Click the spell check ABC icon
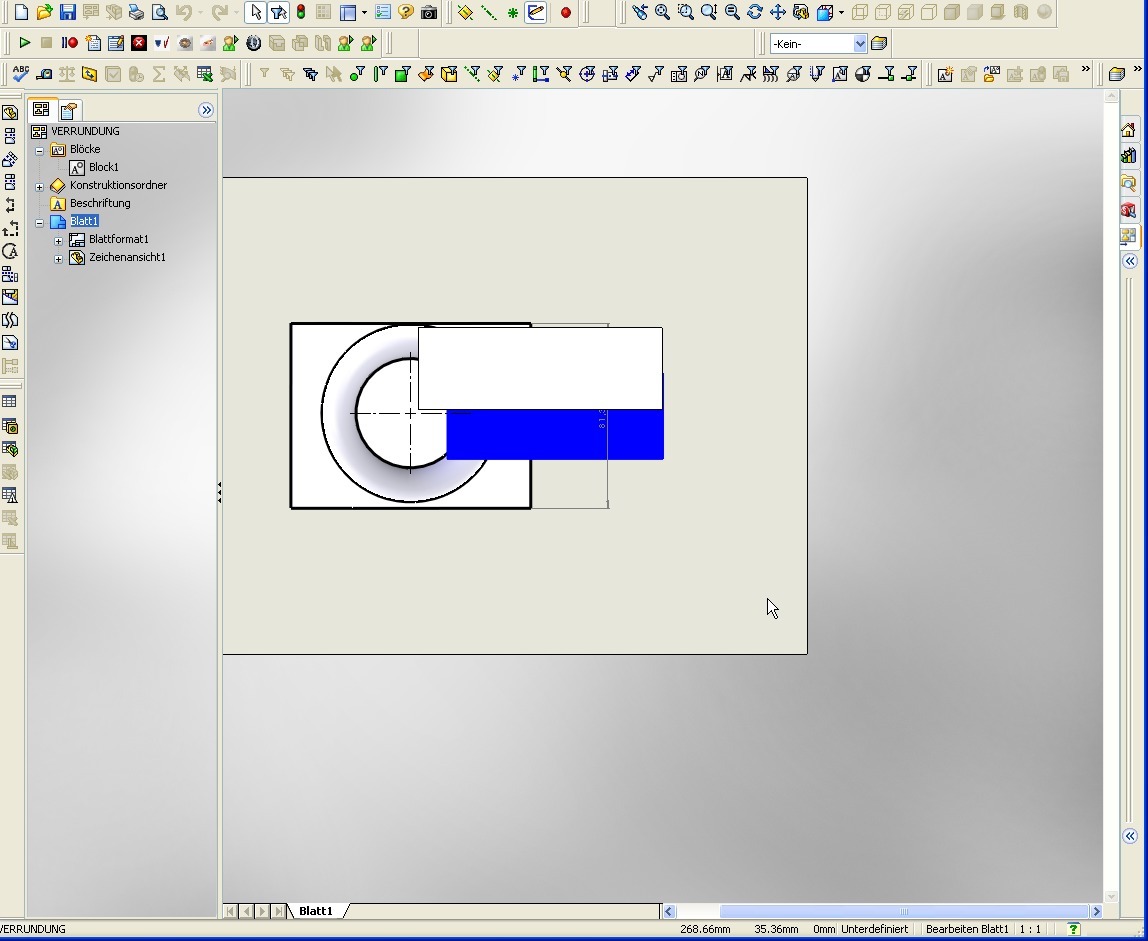This screenshot has width=1148, height=941. 20,74
